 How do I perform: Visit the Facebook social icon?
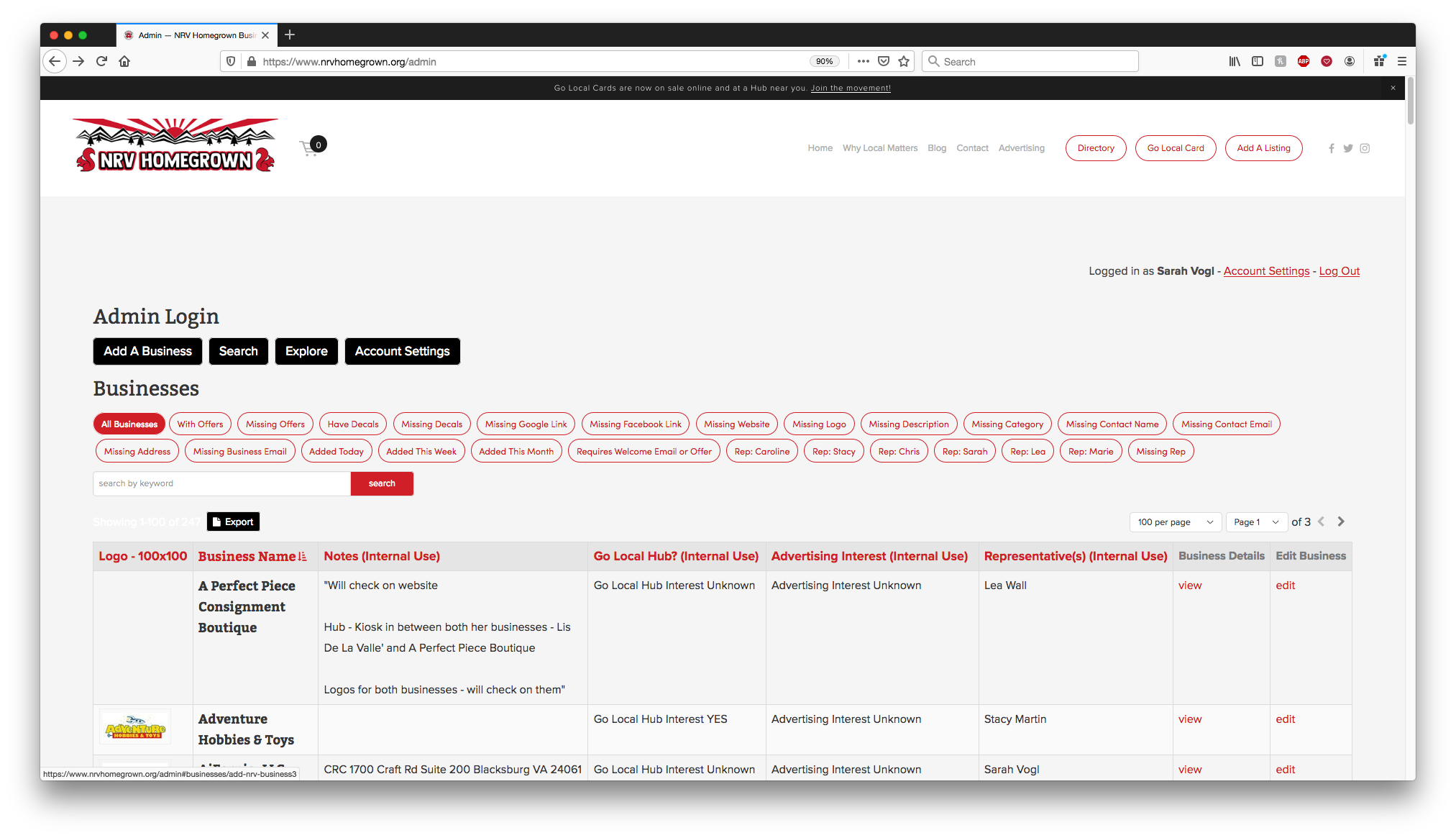click(1332, 148)
